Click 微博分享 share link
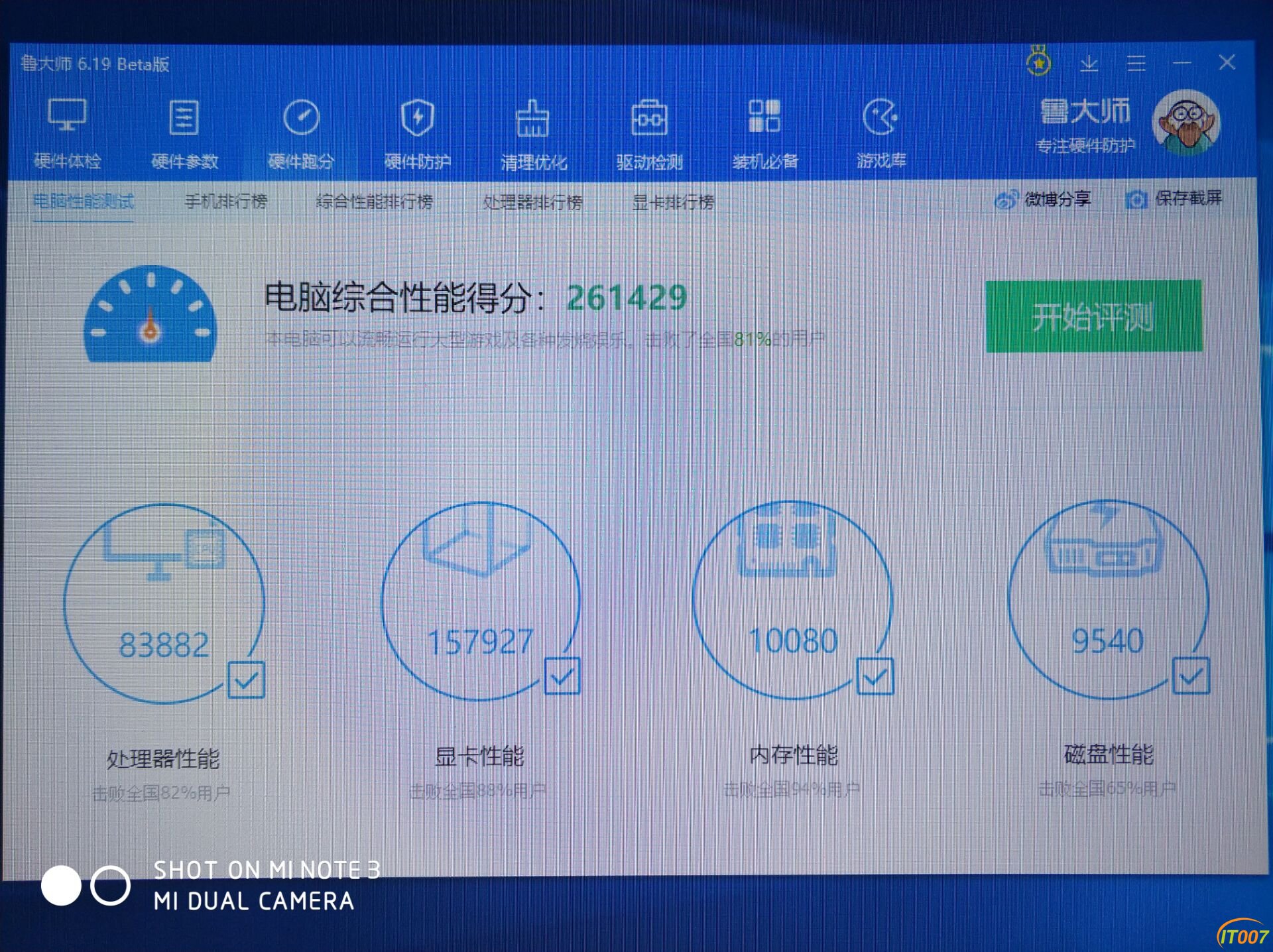Viewport: 1273px width, 952px height. pyautogui.click(x=1058, y=199)
